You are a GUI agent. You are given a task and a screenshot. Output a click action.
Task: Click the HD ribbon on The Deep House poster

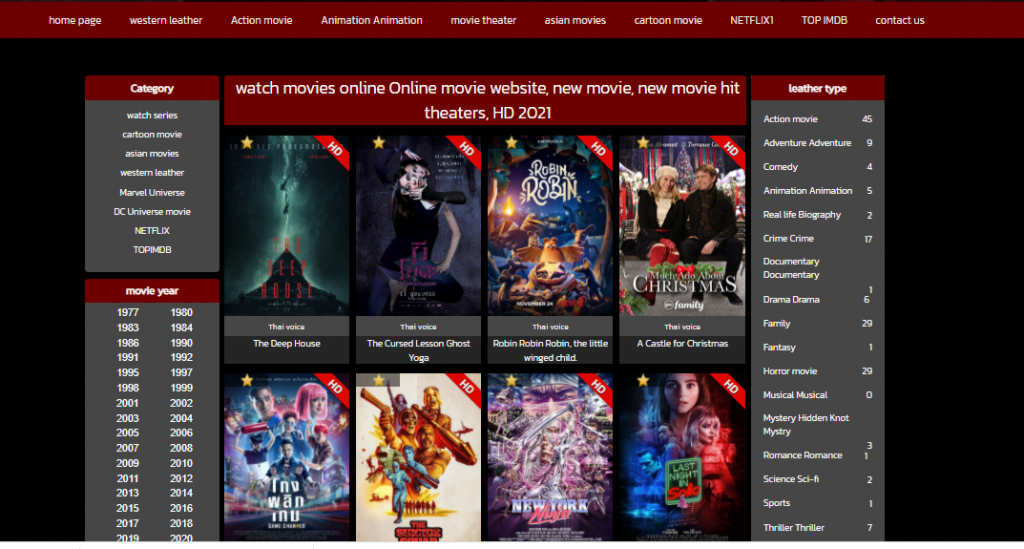tap(334, 149)
